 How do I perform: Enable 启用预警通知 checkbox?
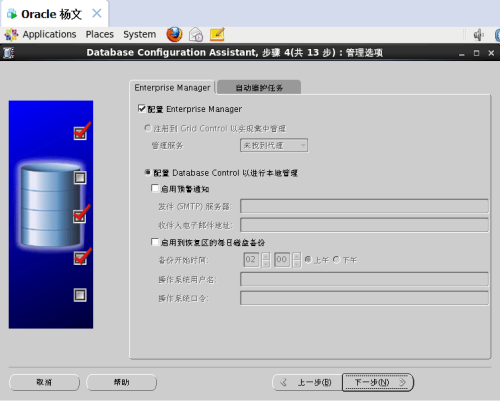tap(155, 188)
